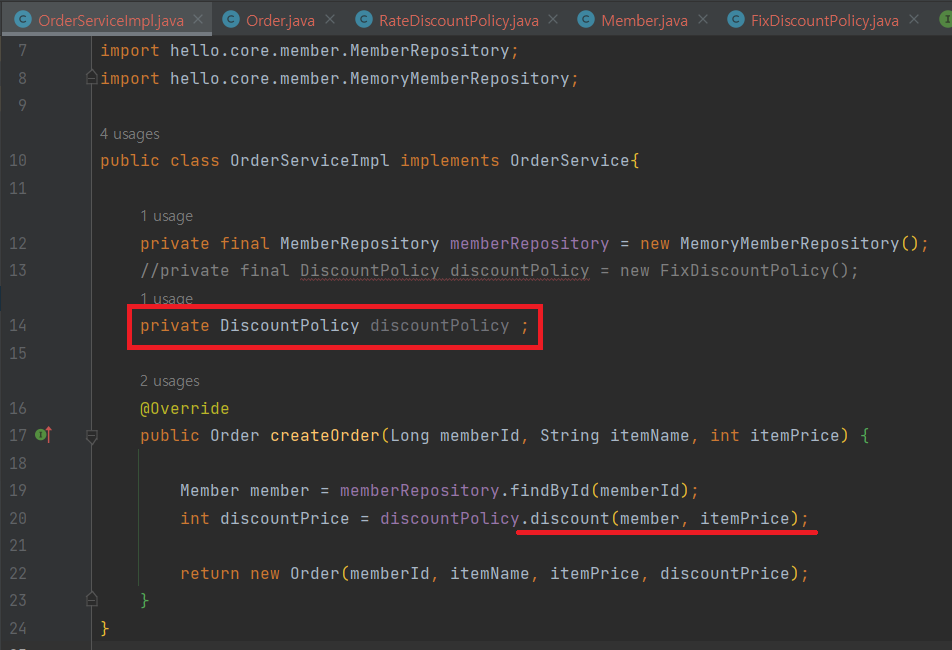Click the class icon on FixDiscountPolicy.java tab
This screenshot has width=952, height=650.
735,19
